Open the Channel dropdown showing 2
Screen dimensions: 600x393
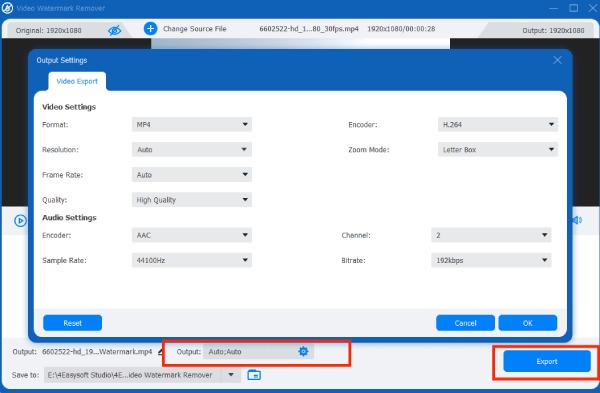tap(491, 235)
